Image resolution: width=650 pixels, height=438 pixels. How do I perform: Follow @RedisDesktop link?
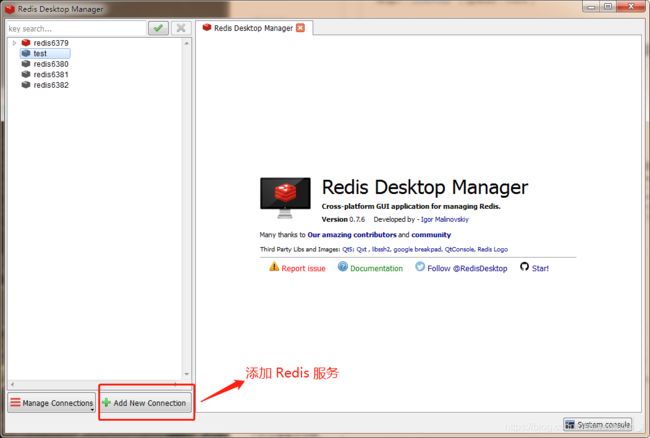(x=467, y=269)
